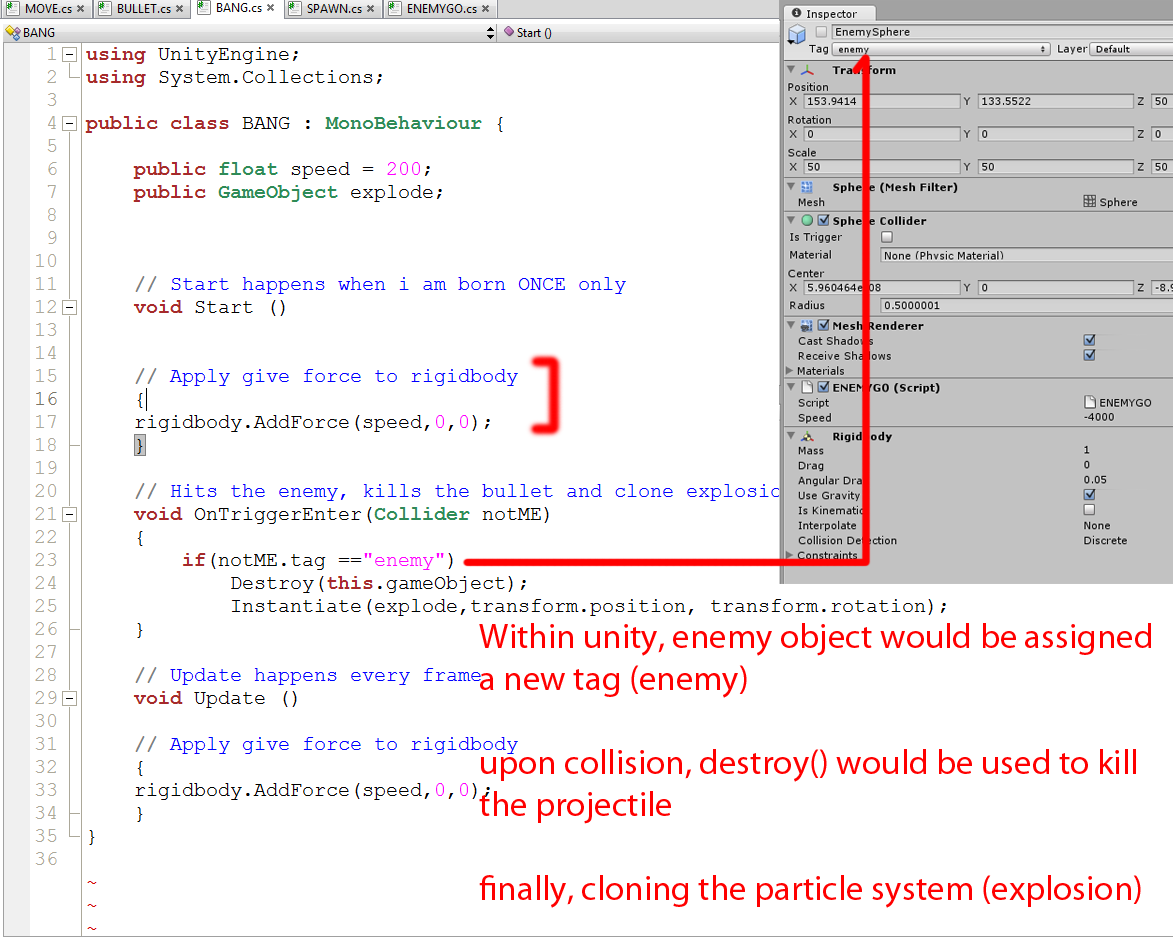The width and height of the screenshot is (1173, 938).
Task: Edit the Center Y field
Action: pos(1056,288)
